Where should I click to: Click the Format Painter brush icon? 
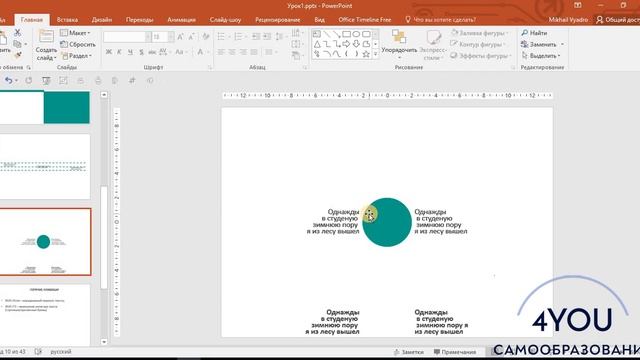coord(18,55)
